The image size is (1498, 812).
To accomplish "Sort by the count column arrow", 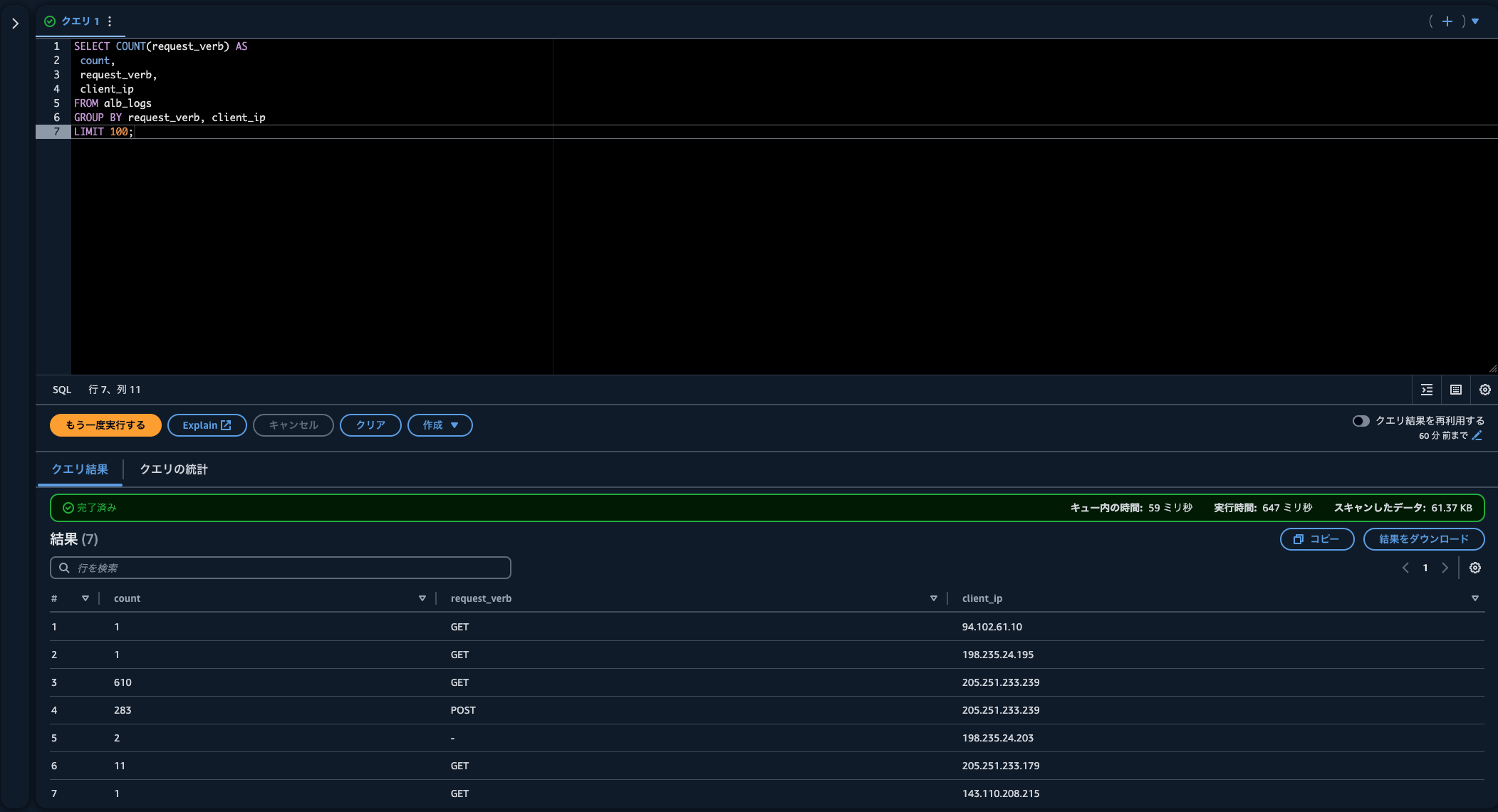I will (422, 598).
